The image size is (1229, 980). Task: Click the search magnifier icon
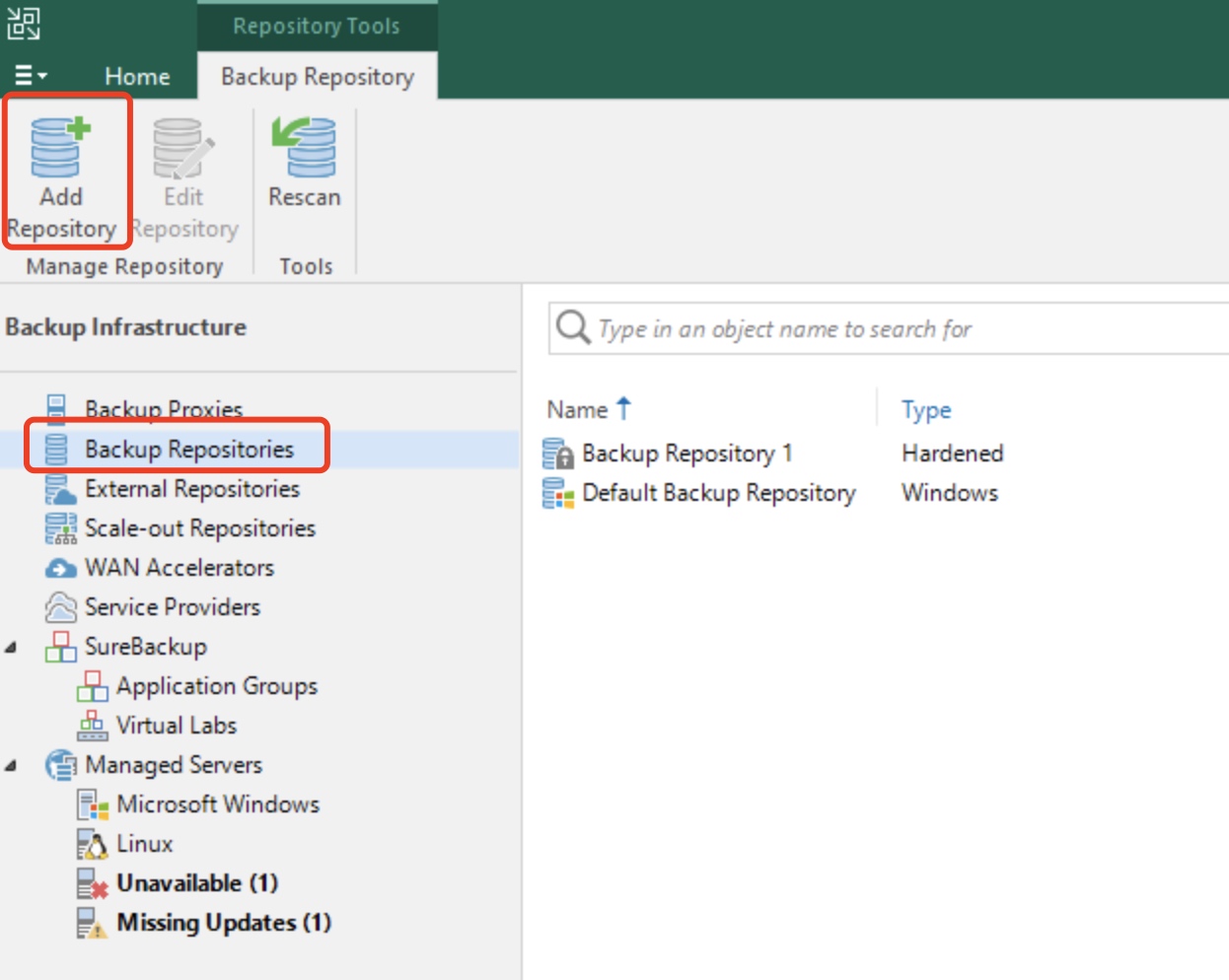point(573,326)
